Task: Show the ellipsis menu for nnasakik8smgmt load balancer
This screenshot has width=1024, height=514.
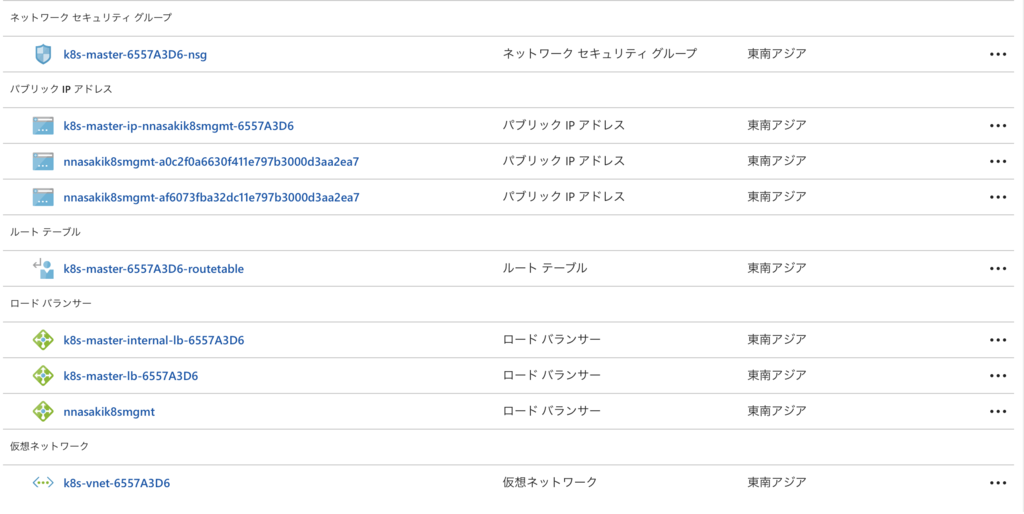Action: (997, 411)
